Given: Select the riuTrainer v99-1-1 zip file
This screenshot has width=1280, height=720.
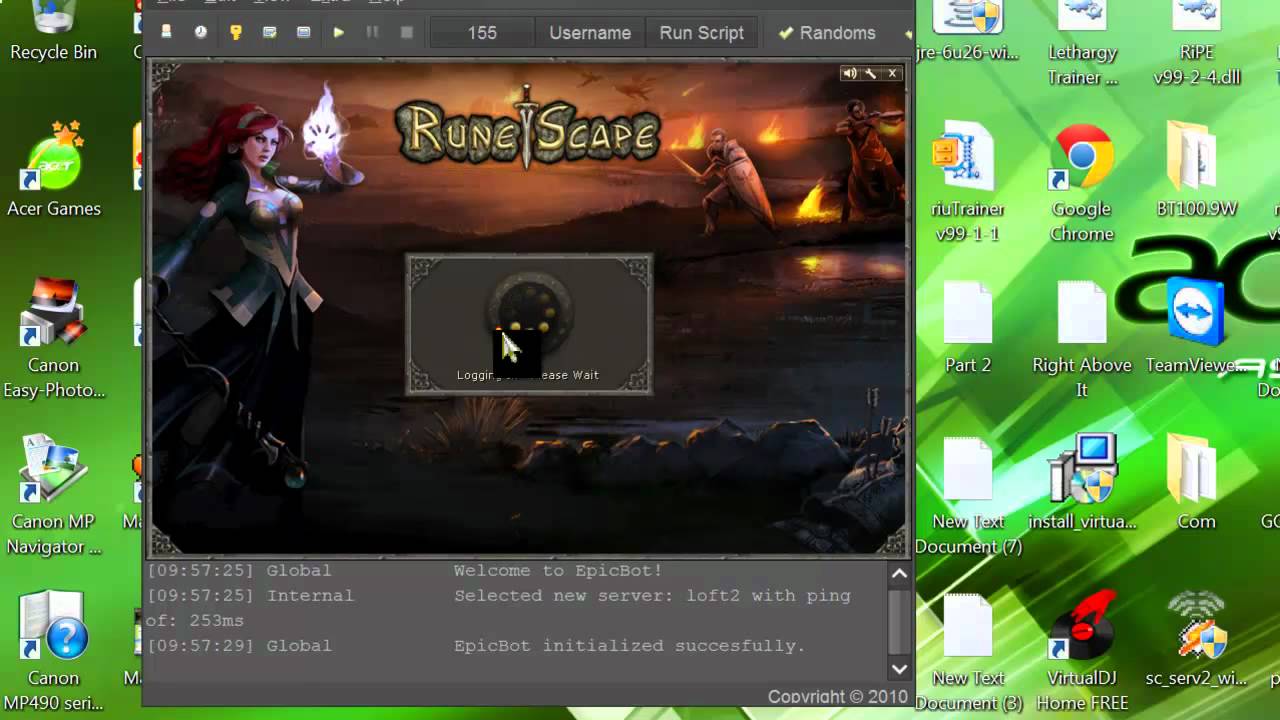Looking at the screenshot, I should pyautogui.click(x=968, y=184).
